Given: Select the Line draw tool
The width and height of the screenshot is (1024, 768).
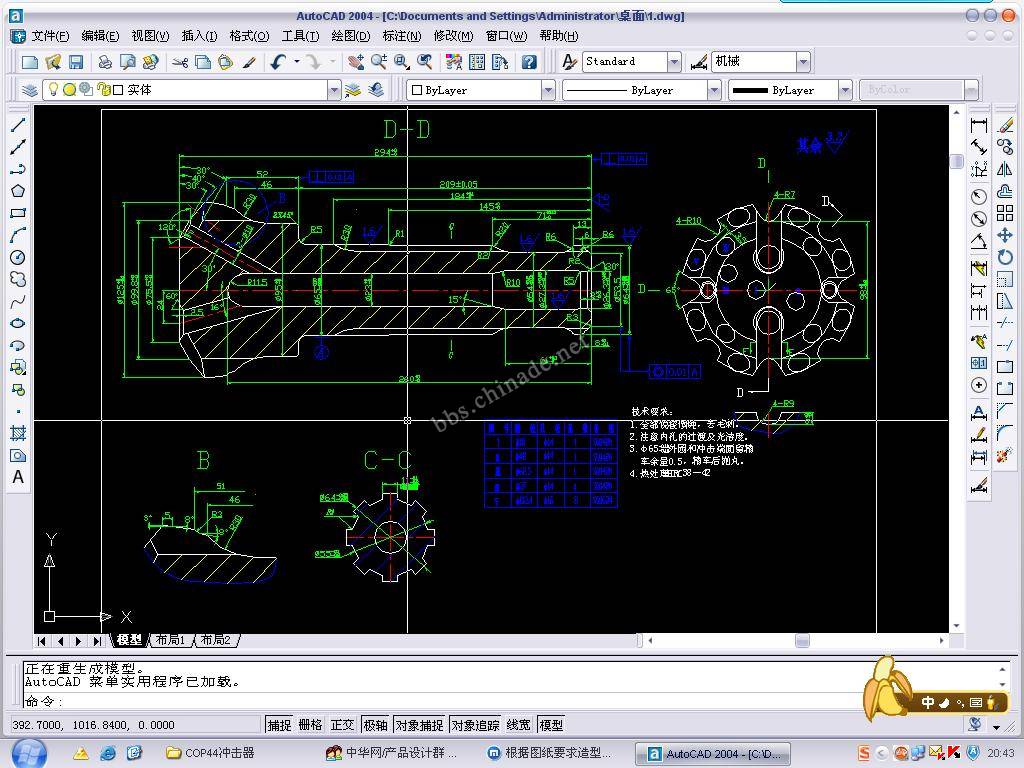Looking at the screenshot, I should (x=18, y=125).
